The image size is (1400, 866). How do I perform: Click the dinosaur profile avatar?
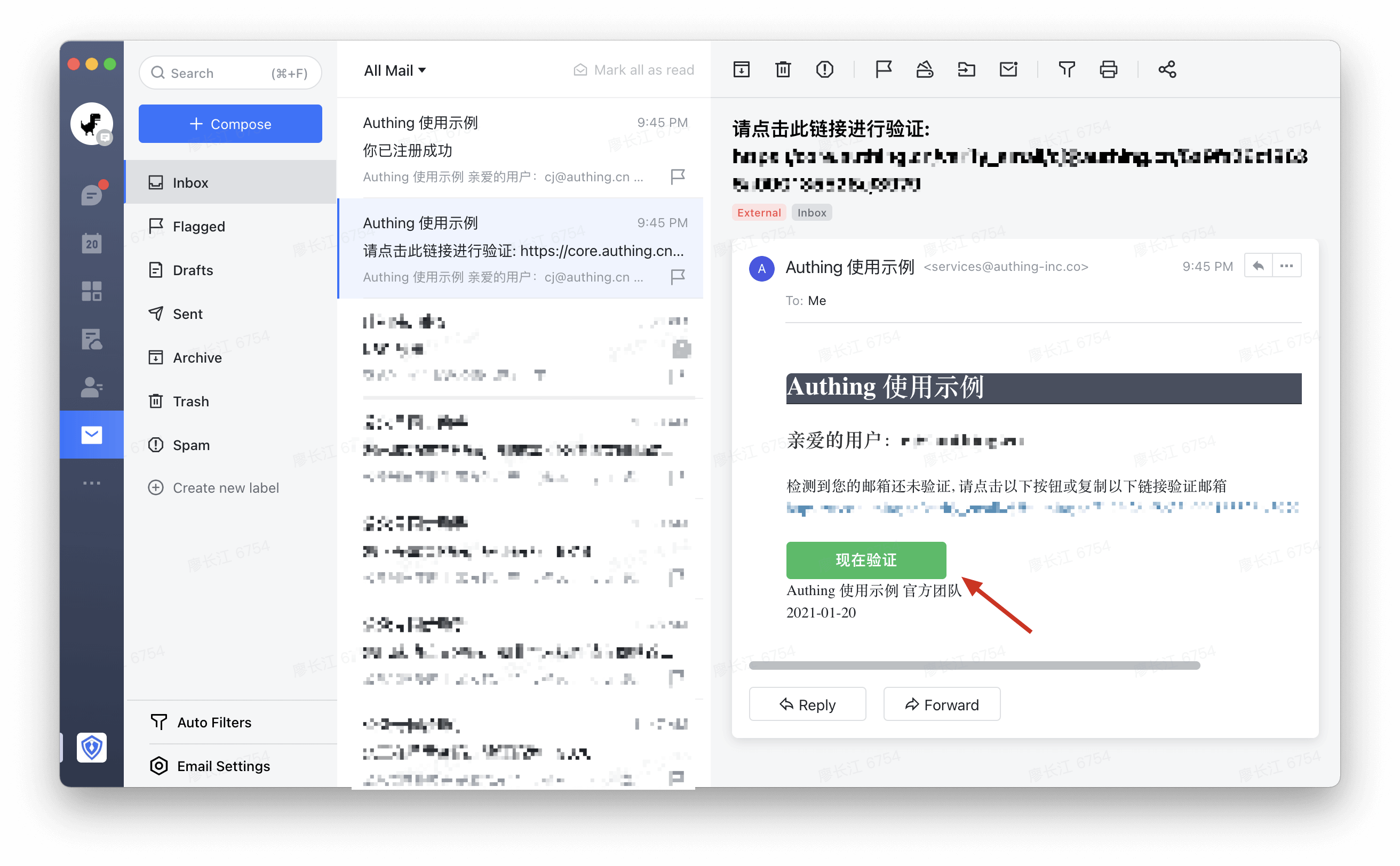coord(92,124)
